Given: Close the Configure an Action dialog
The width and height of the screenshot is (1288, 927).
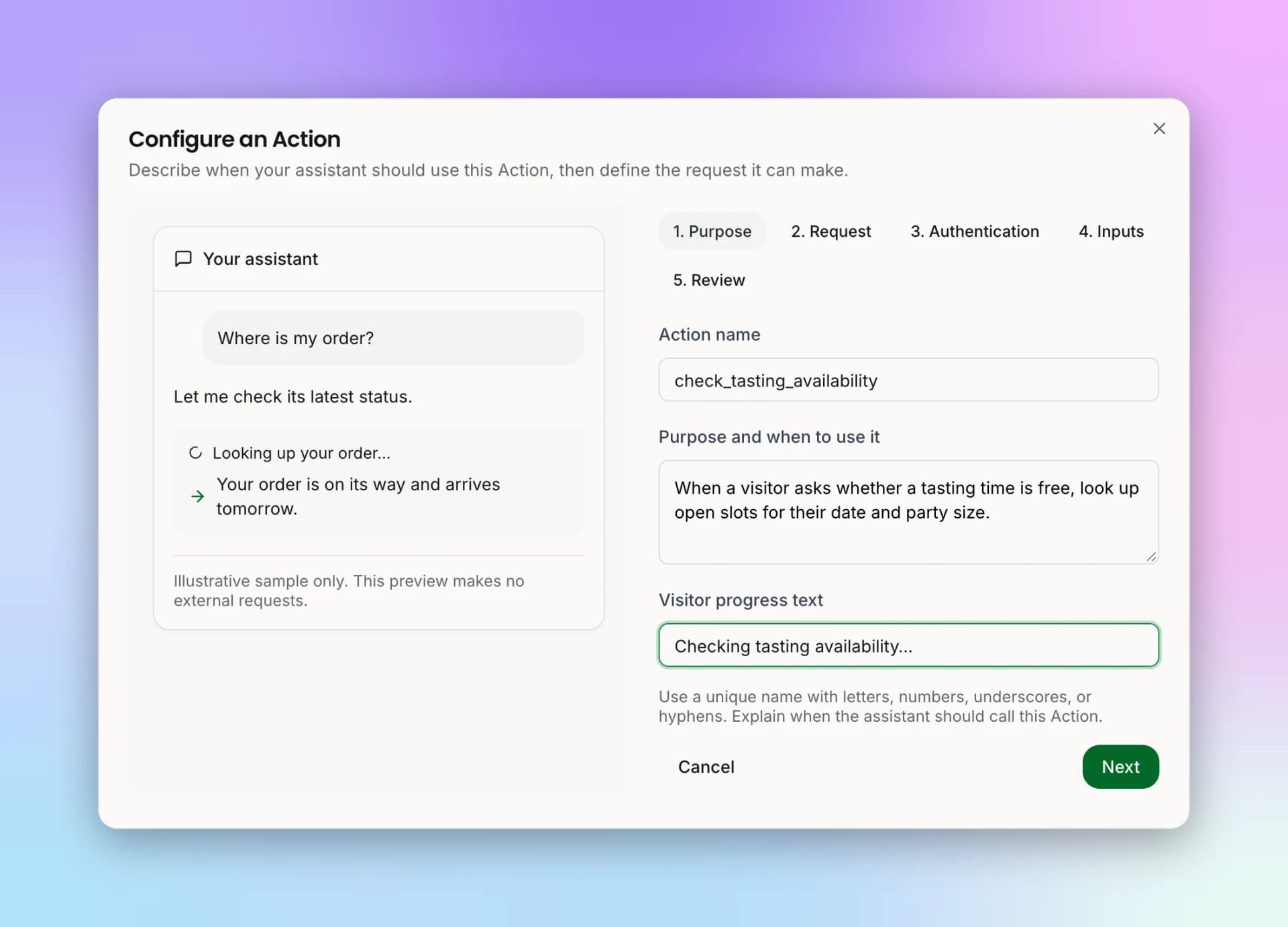Looking at the screenshot, I should coord(1159,128).
